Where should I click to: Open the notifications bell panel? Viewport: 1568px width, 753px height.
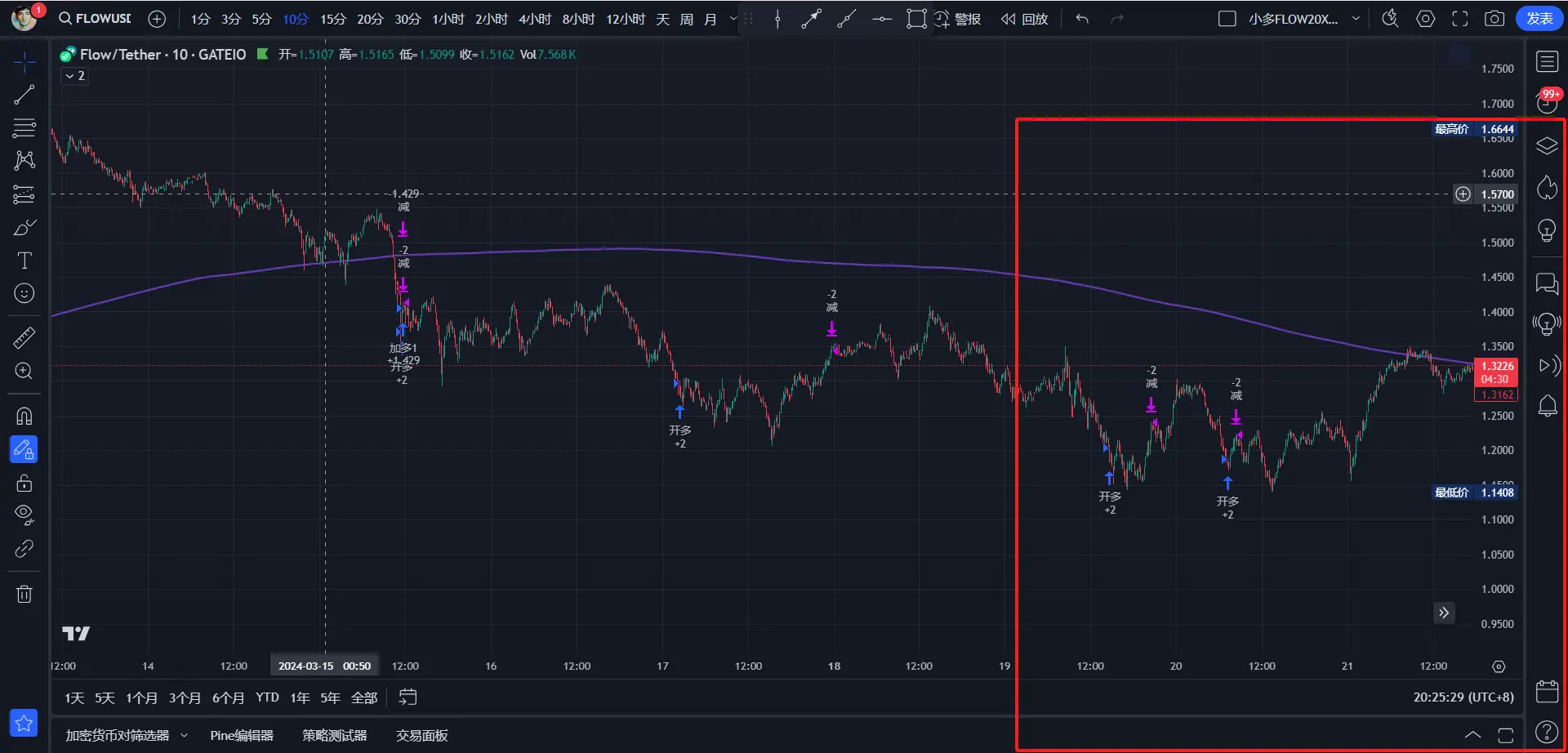pos(1547,406)
